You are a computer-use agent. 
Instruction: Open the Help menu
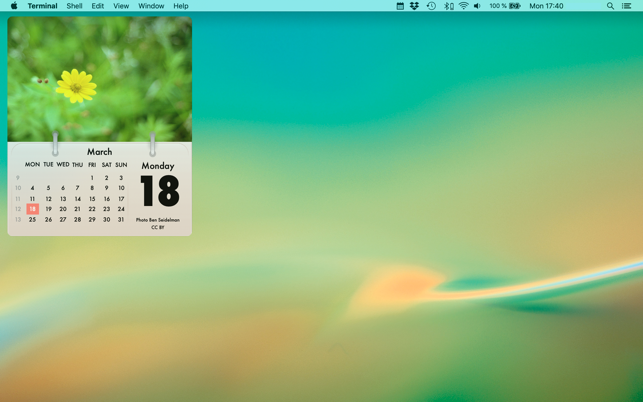[x=181, y=6]
